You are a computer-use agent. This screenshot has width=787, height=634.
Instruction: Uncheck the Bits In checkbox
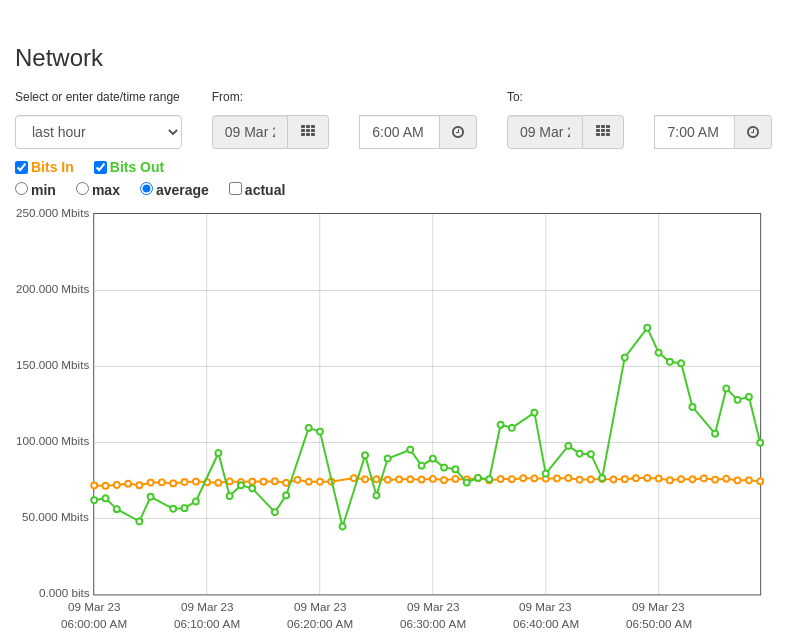(x=22, y=167)
